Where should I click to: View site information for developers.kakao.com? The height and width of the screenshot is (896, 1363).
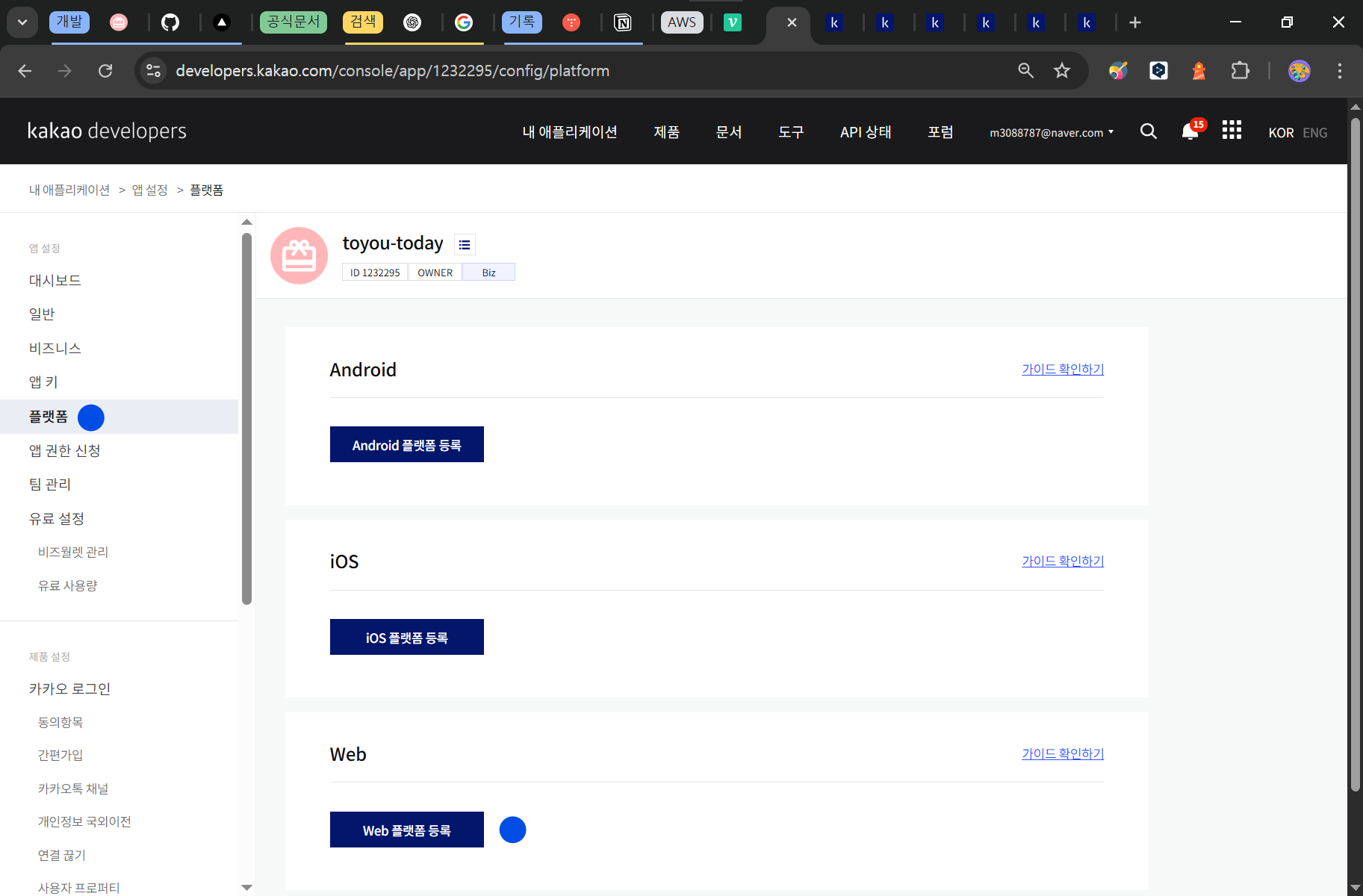(153, 71)
